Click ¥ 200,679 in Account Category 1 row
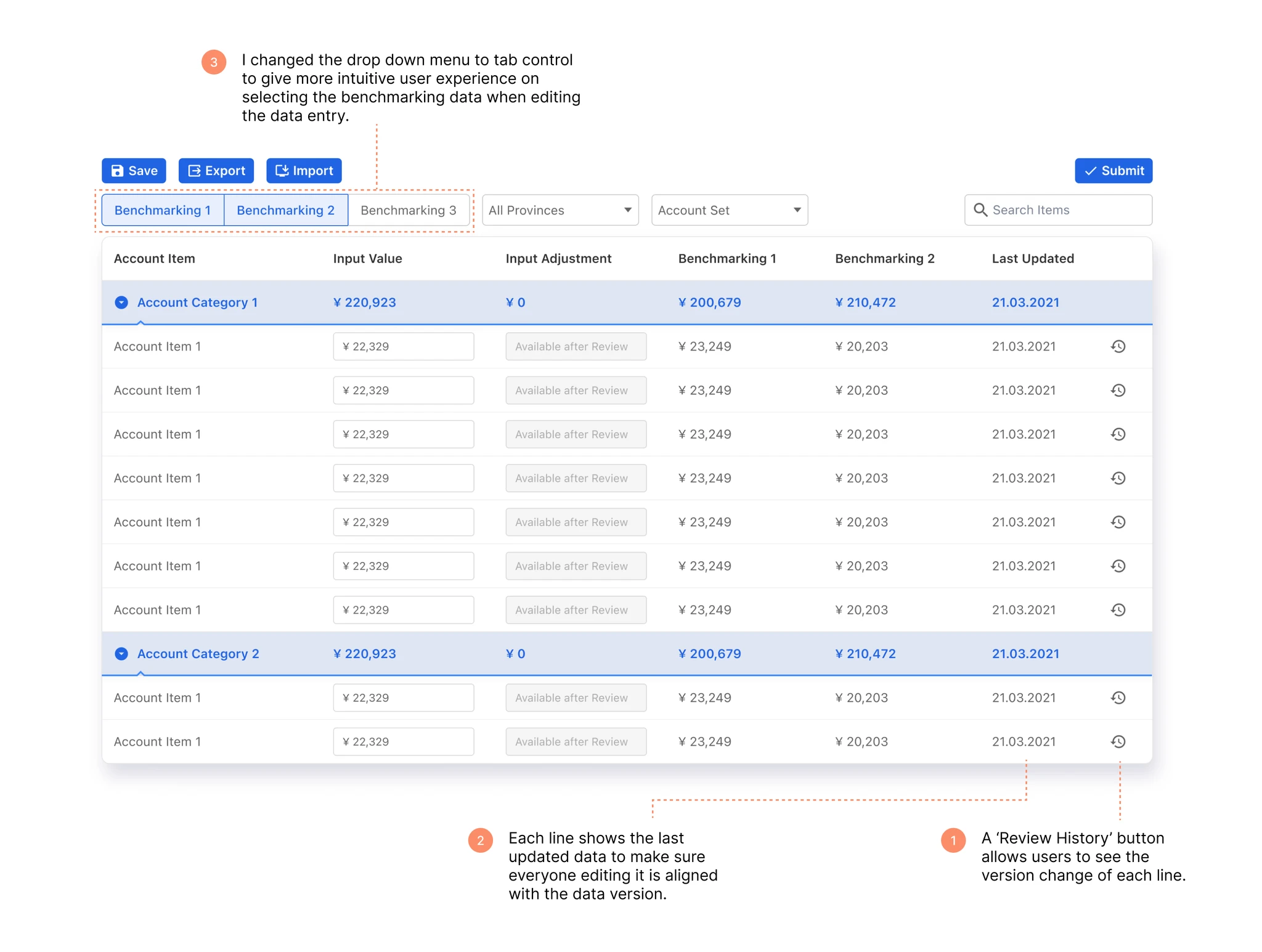The width and height of the screenshot is (1262, 952). click(710, 303)
